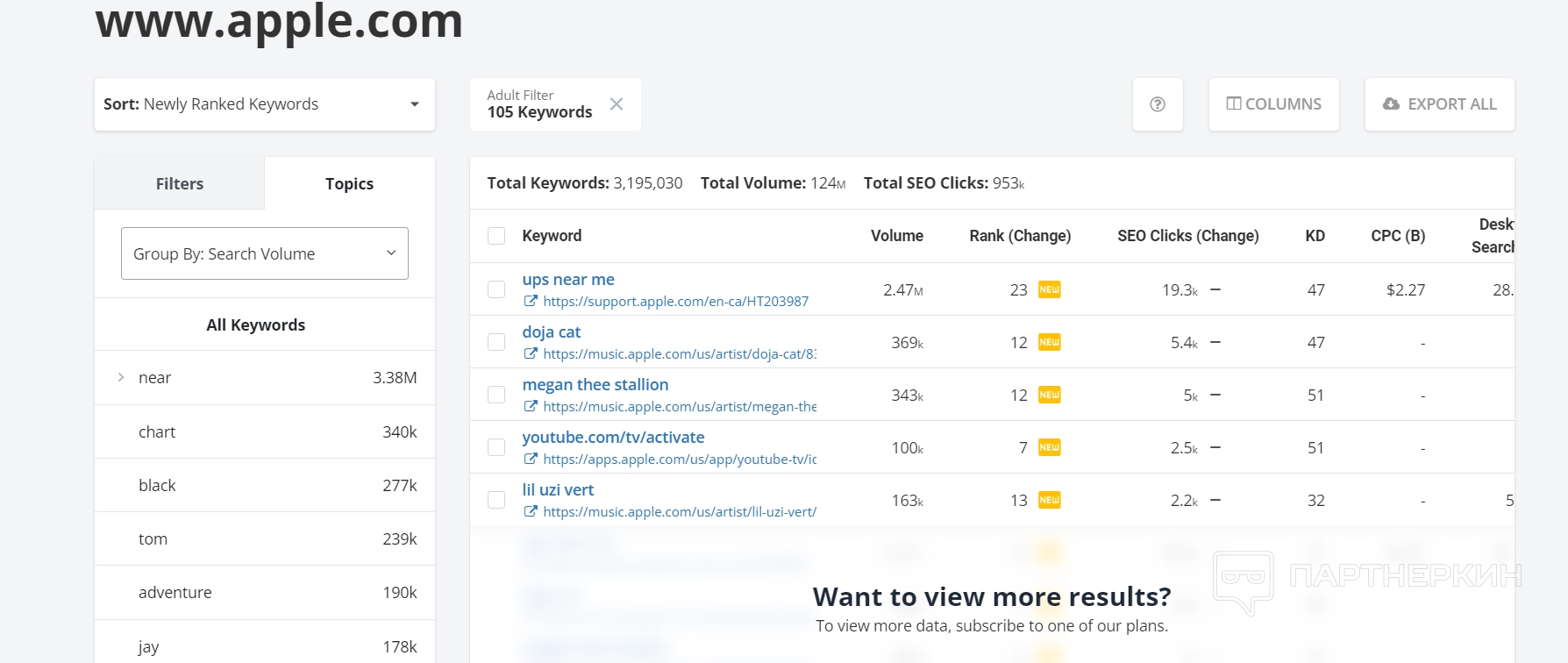The width and height of the screenshot is (1568, 663).
Task: Select checkbox for lil uzi vert row
Action: pyautogui.click(x=496, y=500)
